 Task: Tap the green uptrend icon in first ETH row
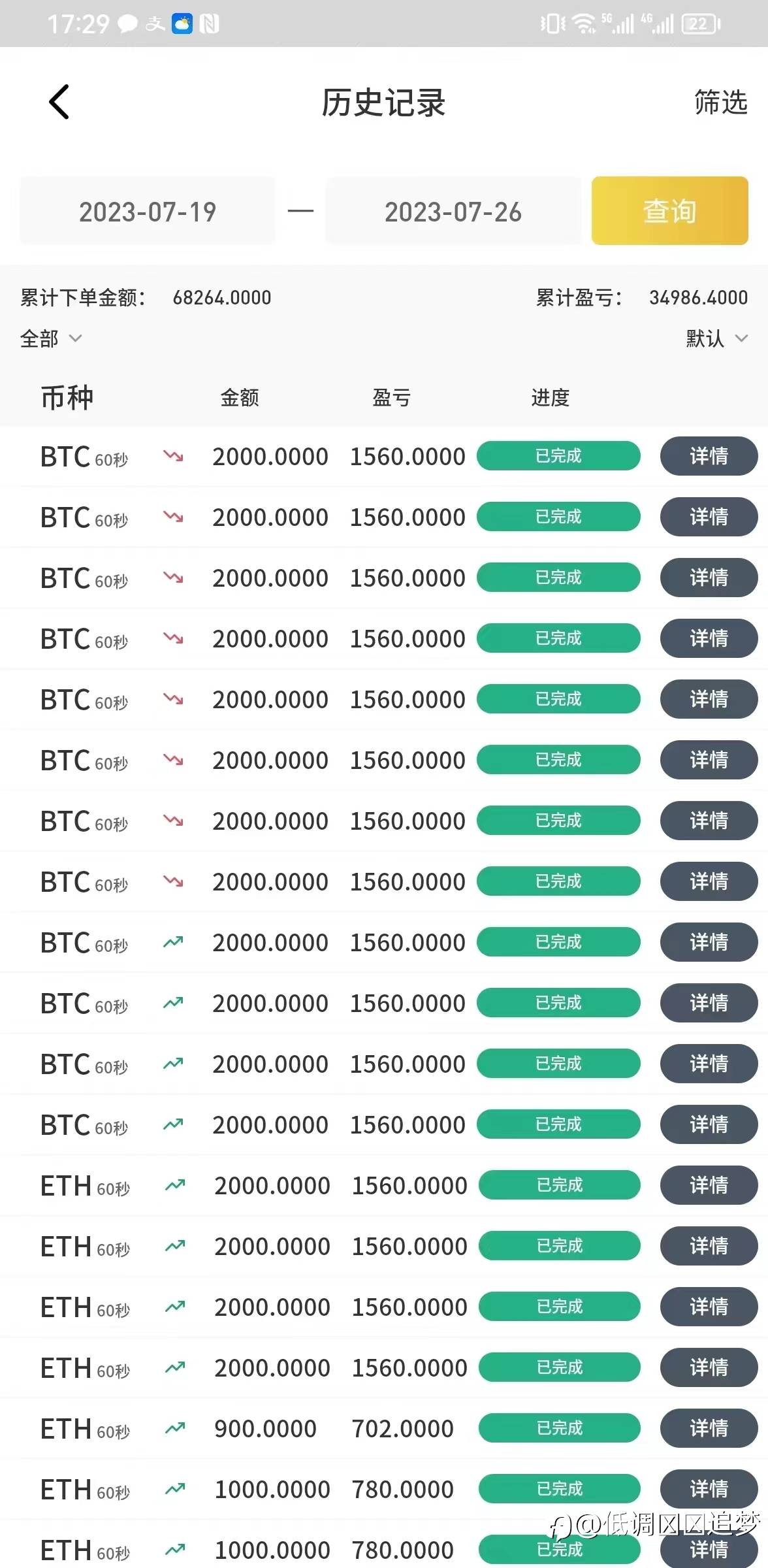pyautogui.click(x=175, y=1184)
